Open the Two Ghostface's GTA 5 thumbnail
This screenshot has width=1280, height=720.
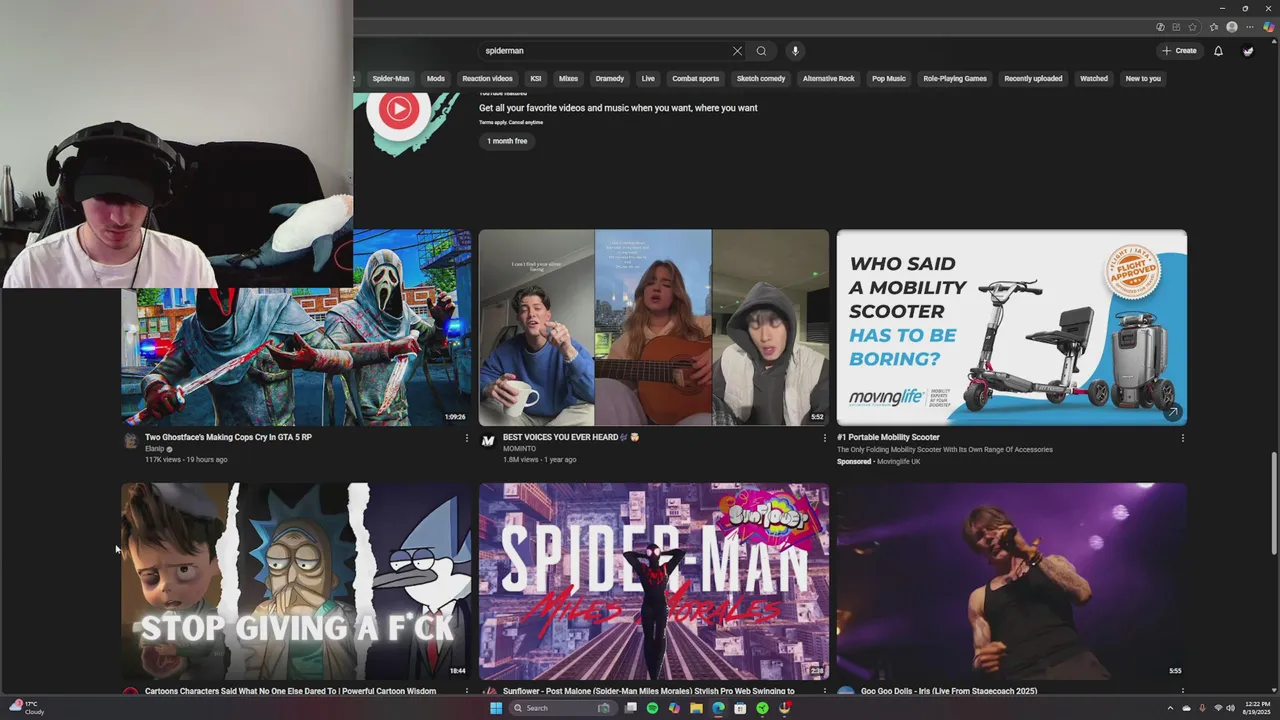[x=296, y=328]
